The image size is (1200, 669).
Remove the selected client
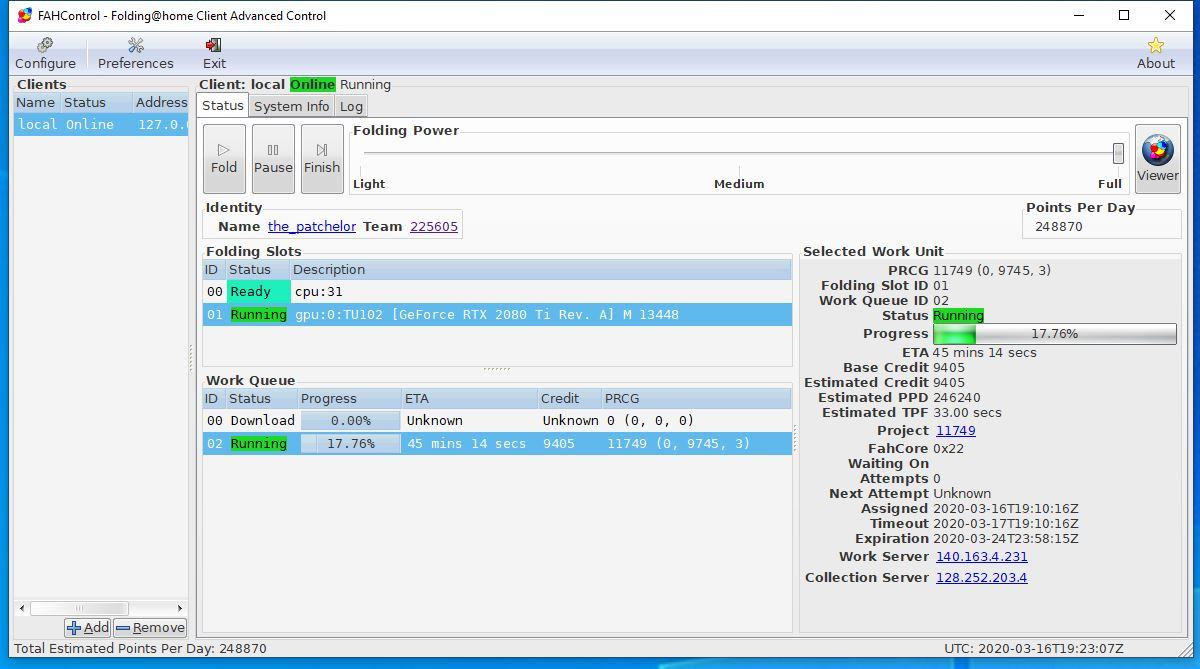pos(150,627)
